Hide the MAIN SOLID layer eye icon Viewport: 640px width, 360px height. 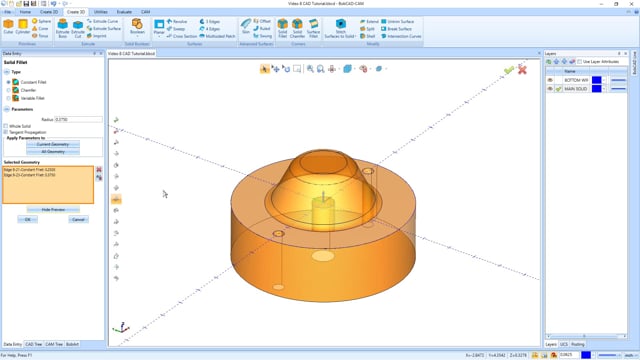coord(550,89)
